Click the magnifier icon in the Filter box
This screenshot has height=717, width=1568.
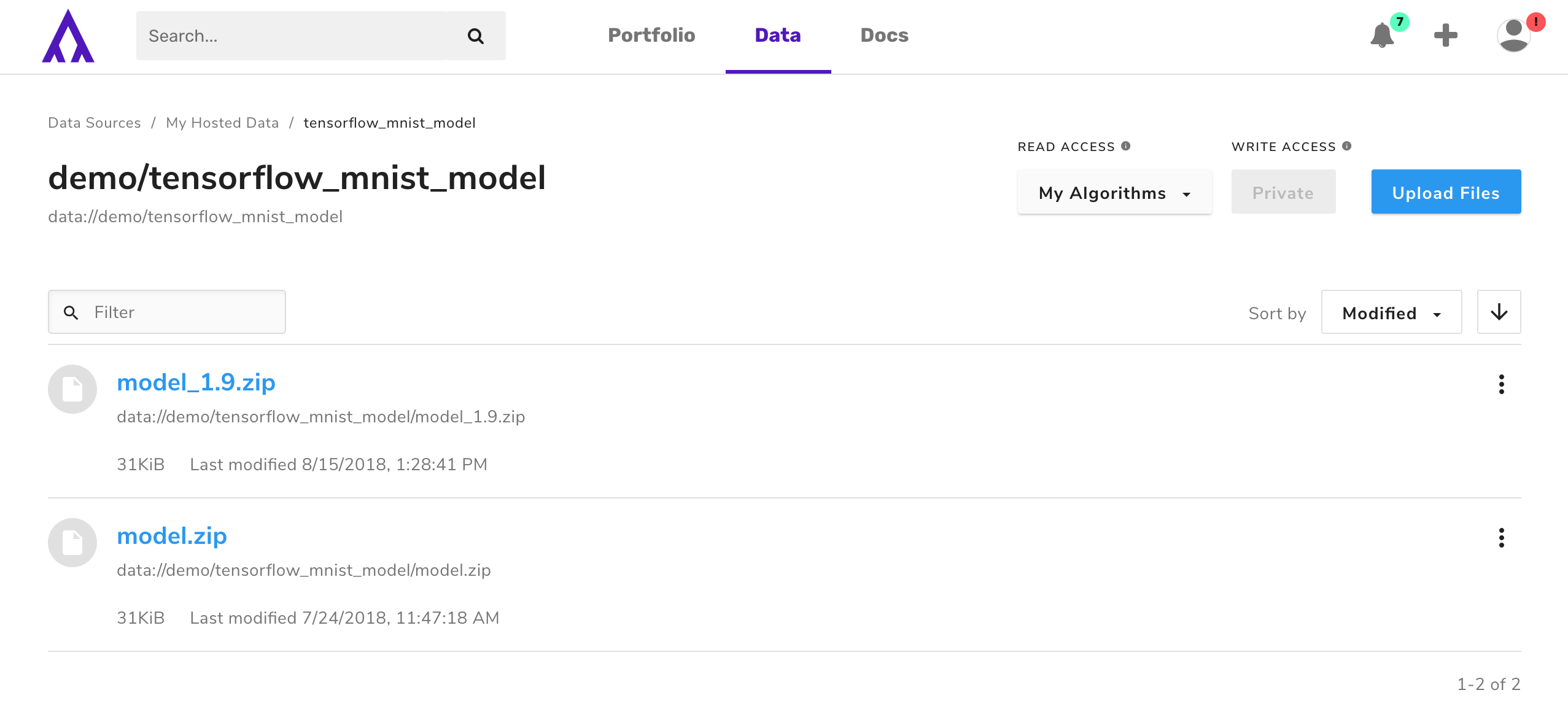pyautogui.click(x=71, y=312)
